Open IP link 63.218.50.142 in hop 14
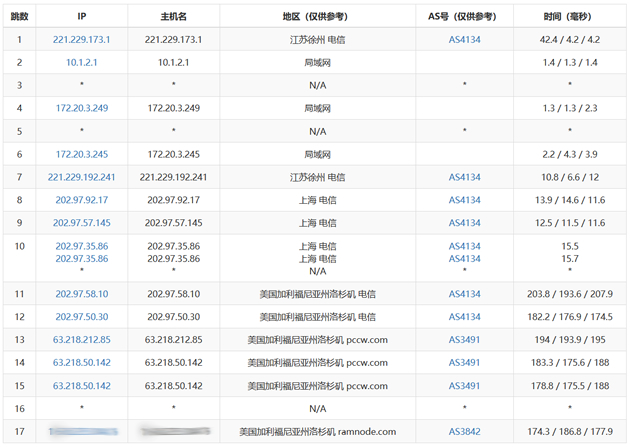 click(x=81, y=363)
